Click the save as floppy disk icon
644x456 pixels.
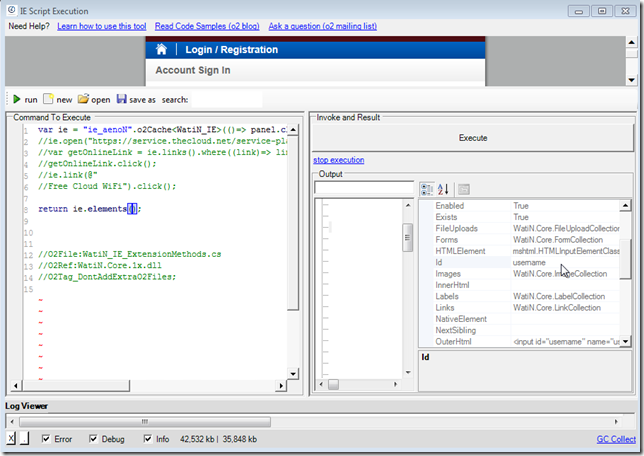122,100
